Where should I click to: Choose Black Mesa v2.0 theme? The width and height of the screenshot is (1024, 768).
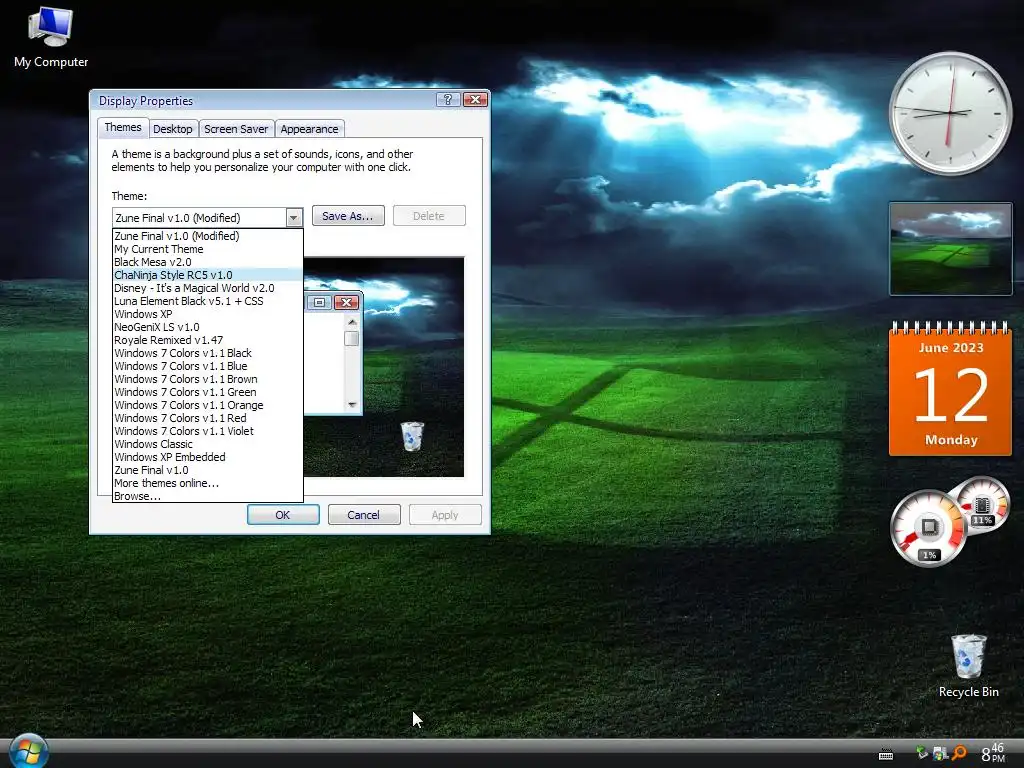208,262
